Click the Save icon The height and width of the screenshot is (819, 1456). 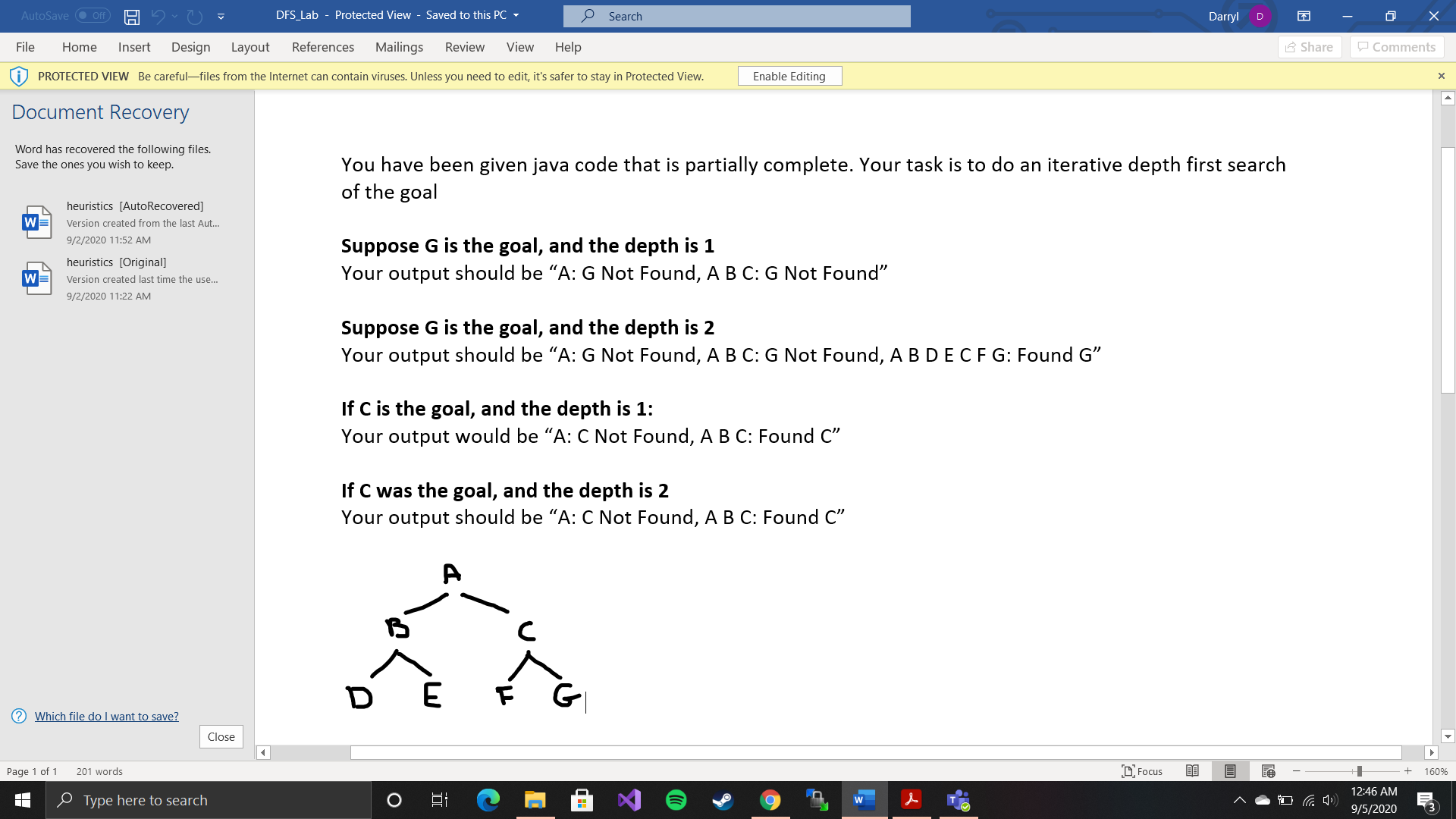(131, 16)
